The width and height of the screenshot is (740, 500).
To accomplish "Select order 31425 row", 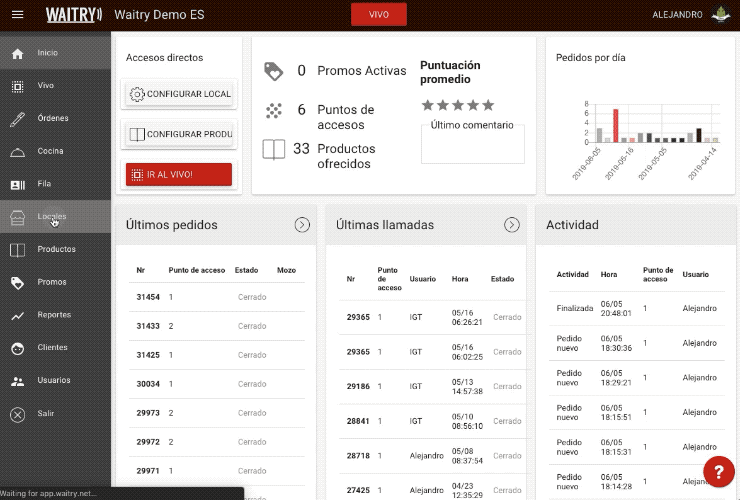I will [x=217, y=355].
